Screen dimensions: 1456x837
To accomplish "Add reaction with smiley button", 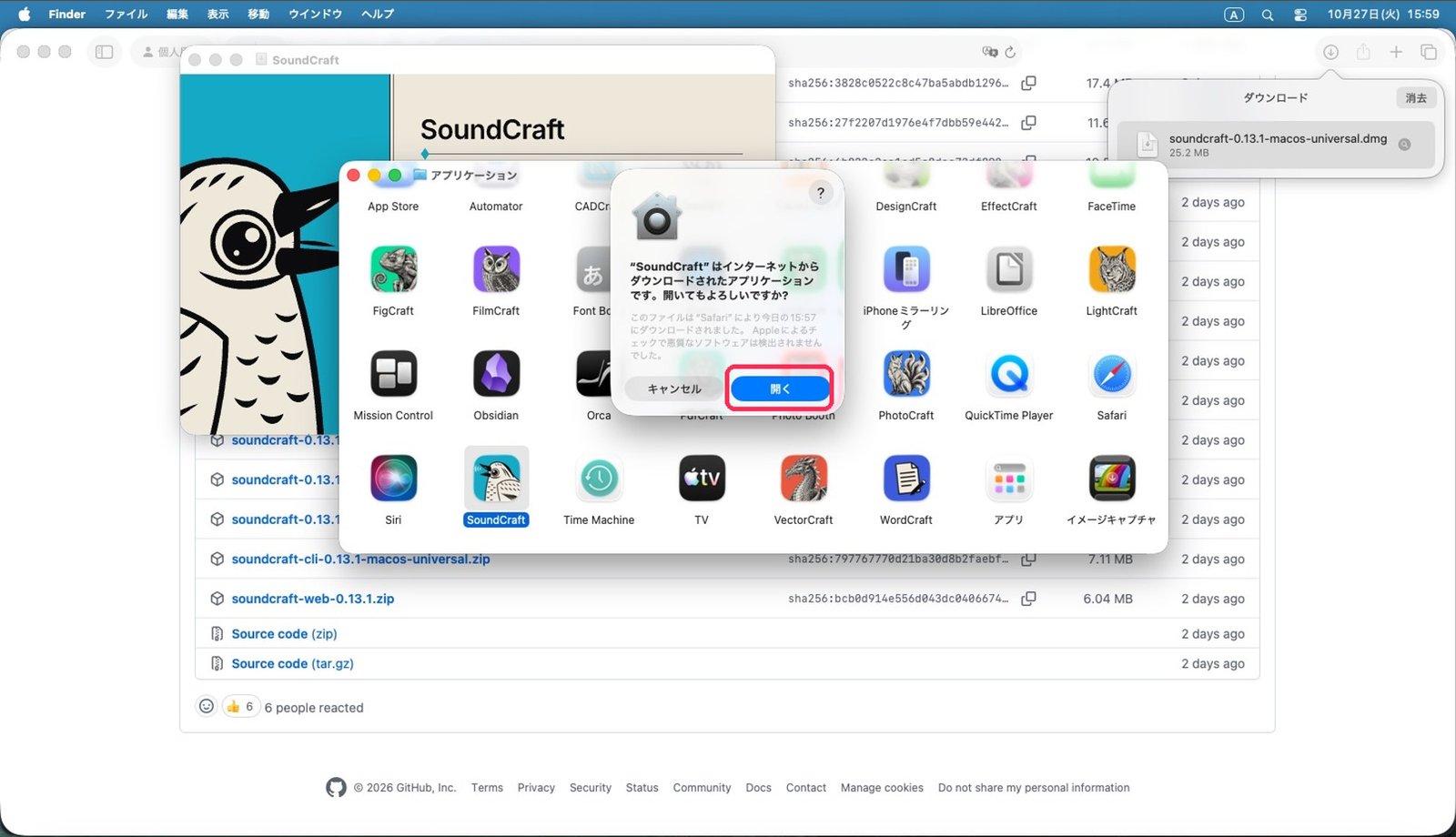I will (207, 706).
